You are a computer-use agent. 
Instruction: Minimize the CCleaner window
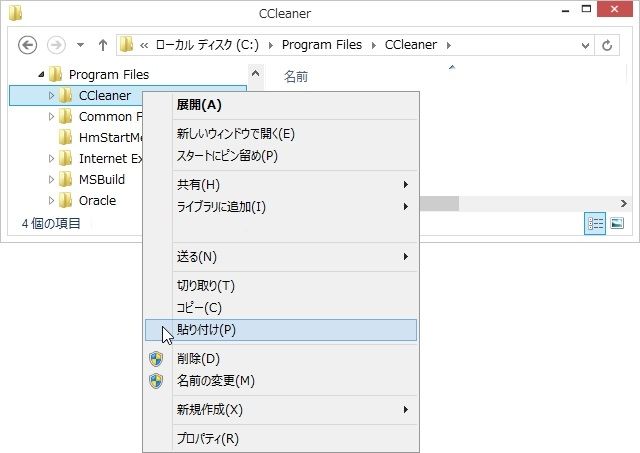[566, 11]
